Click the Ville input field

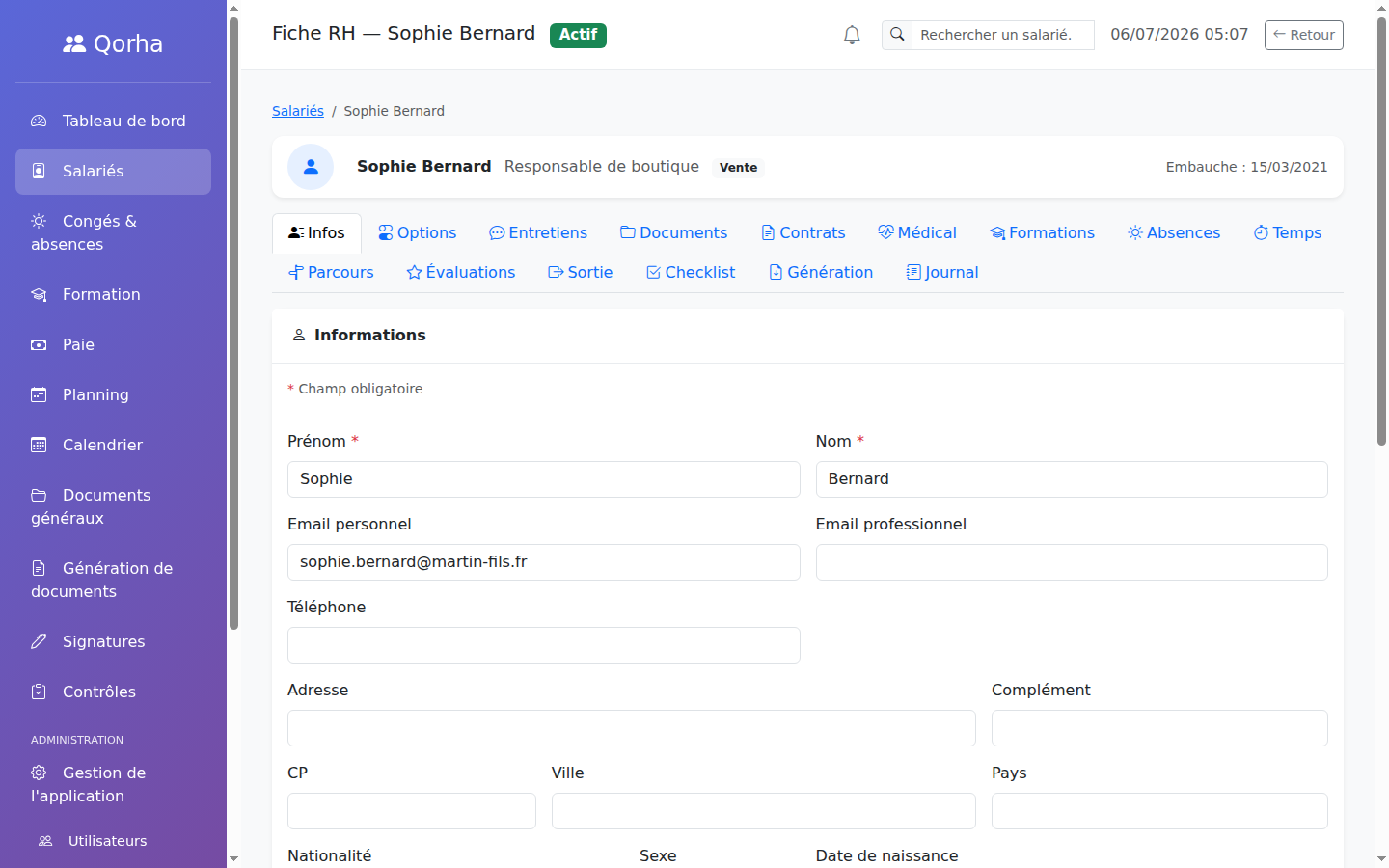tap(764, 811)
